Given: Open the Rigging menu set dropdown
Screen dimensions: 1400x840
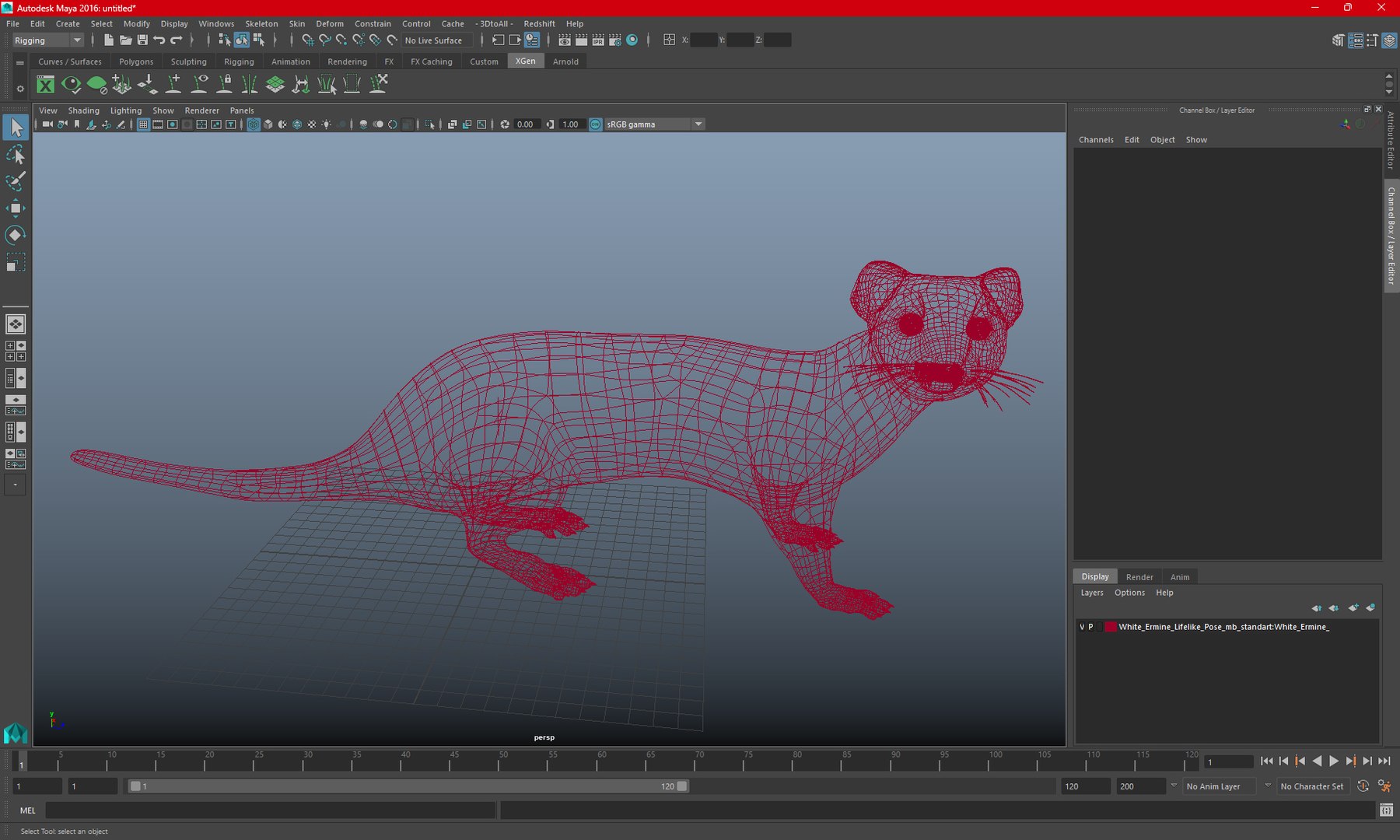Looking at the screenshot, I should tap(47, 40).
